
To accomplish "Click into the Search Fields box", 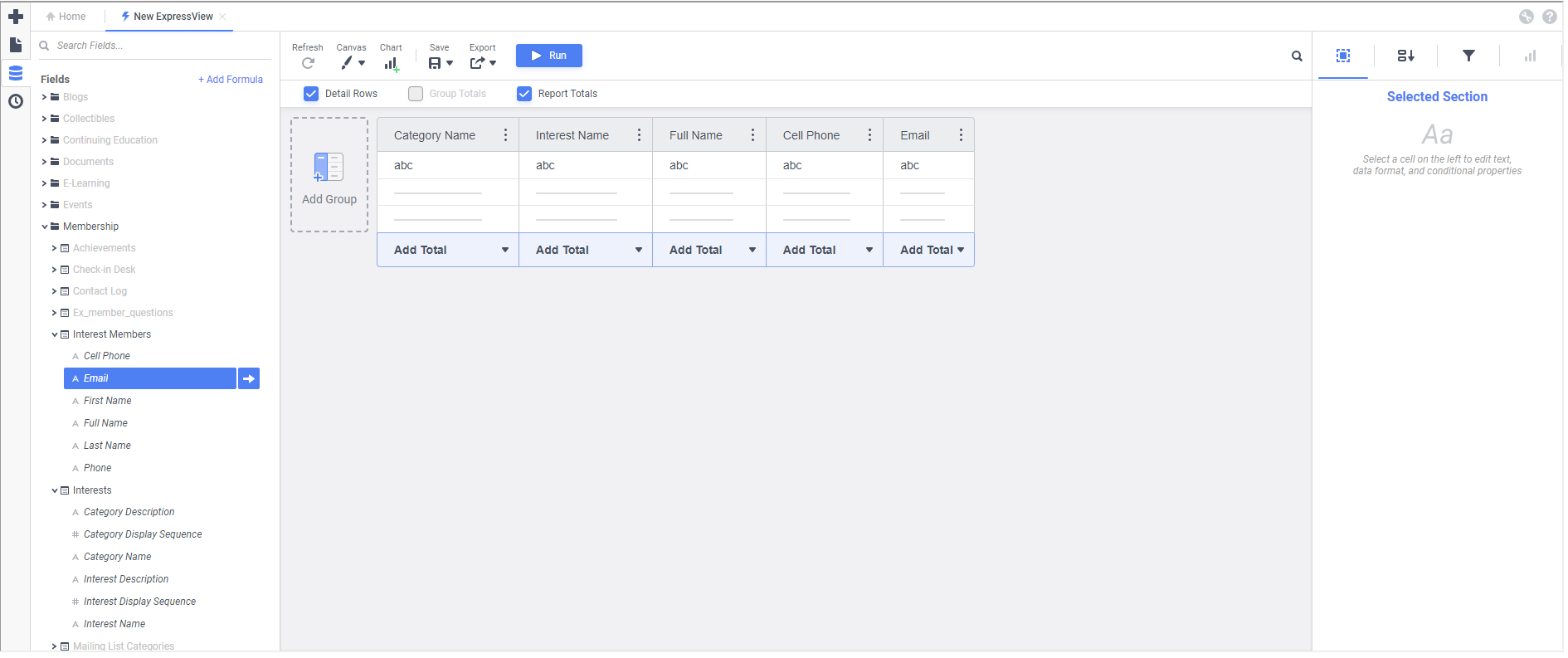I will pos(158,46).
